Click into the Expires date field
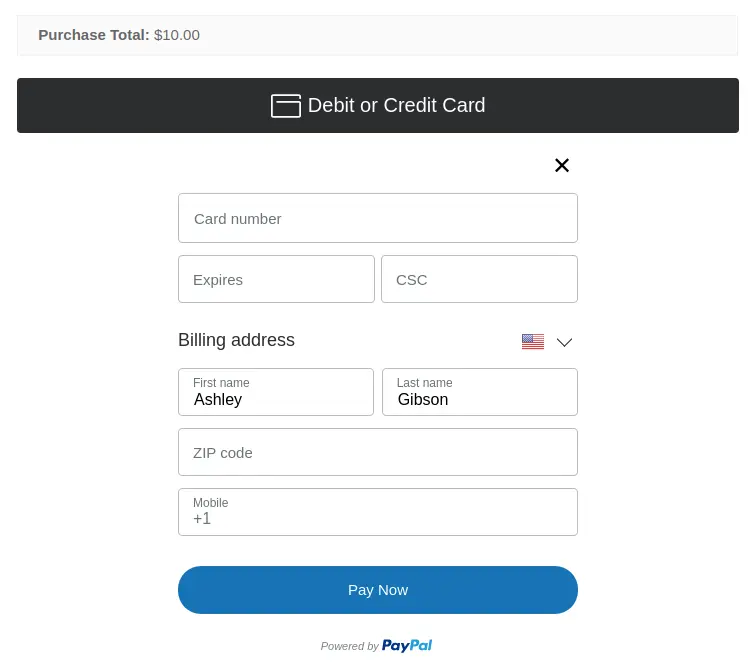The width and height of the screenshot is (752, 668). pyautogui.click(x=276, y=279)
